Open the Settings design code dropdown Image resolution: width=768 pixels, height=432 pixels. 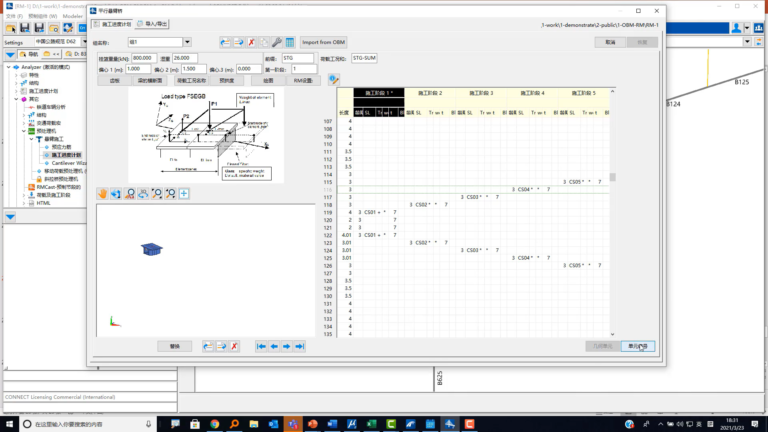click(84, 42)
